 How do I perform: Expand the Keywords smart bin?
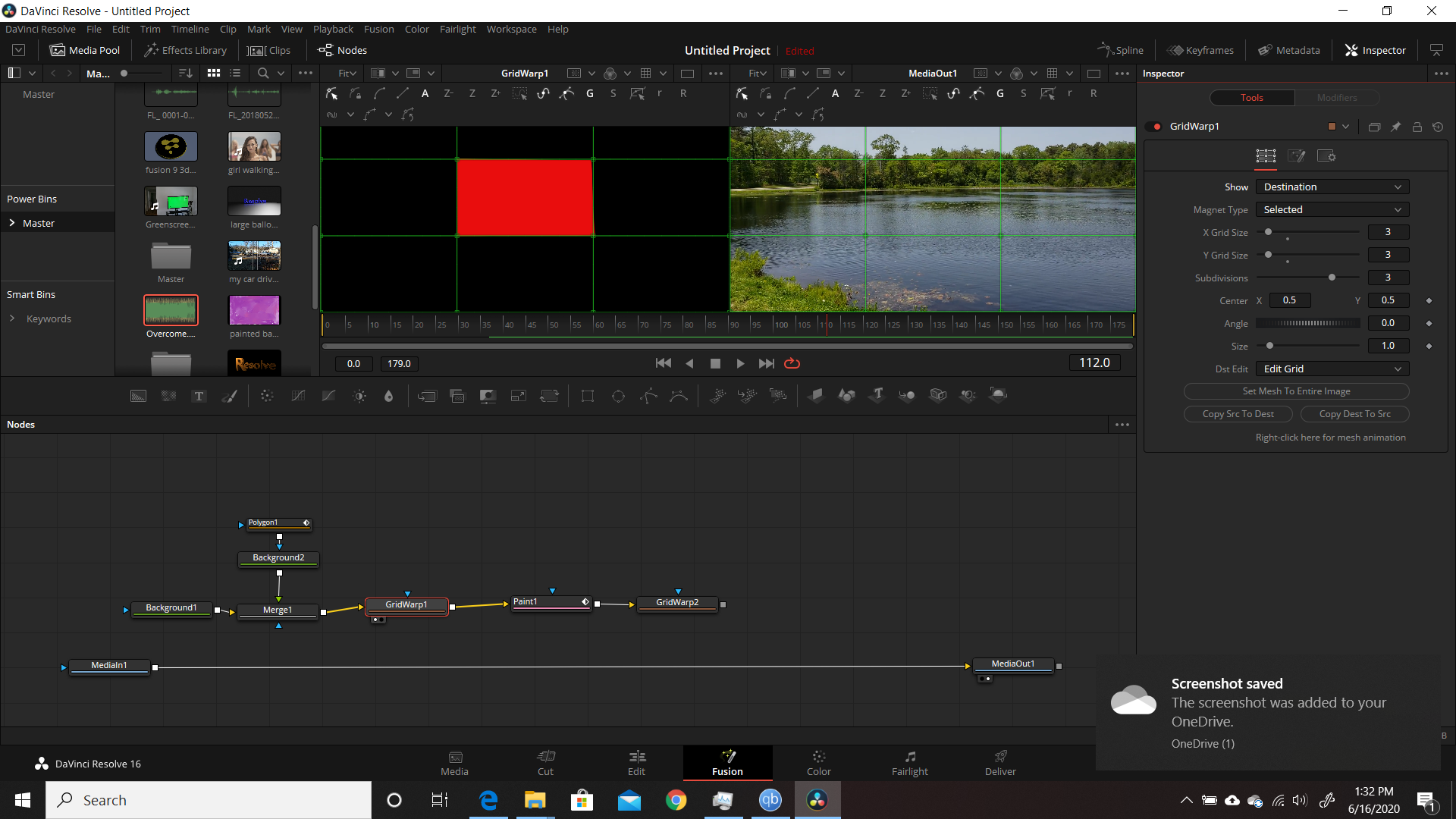click(12, 318)
